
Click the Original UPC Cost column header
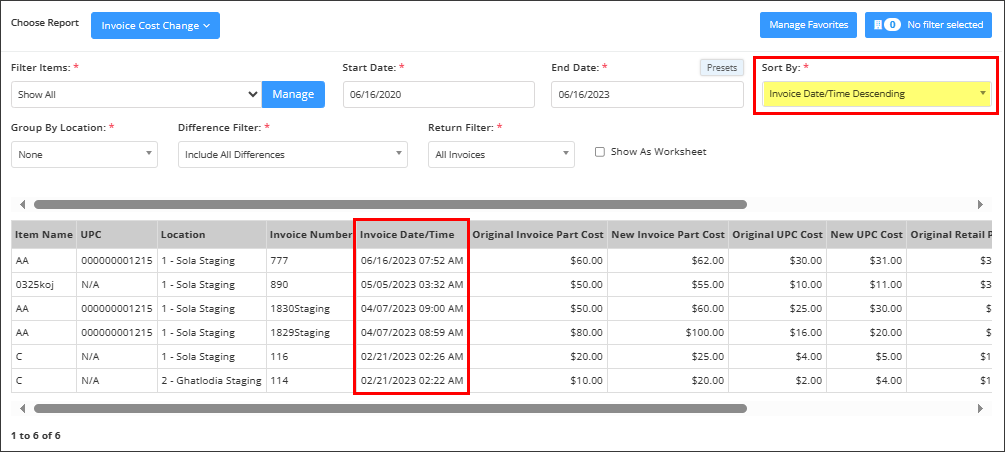pyautogui.click(x=777, y=235)
